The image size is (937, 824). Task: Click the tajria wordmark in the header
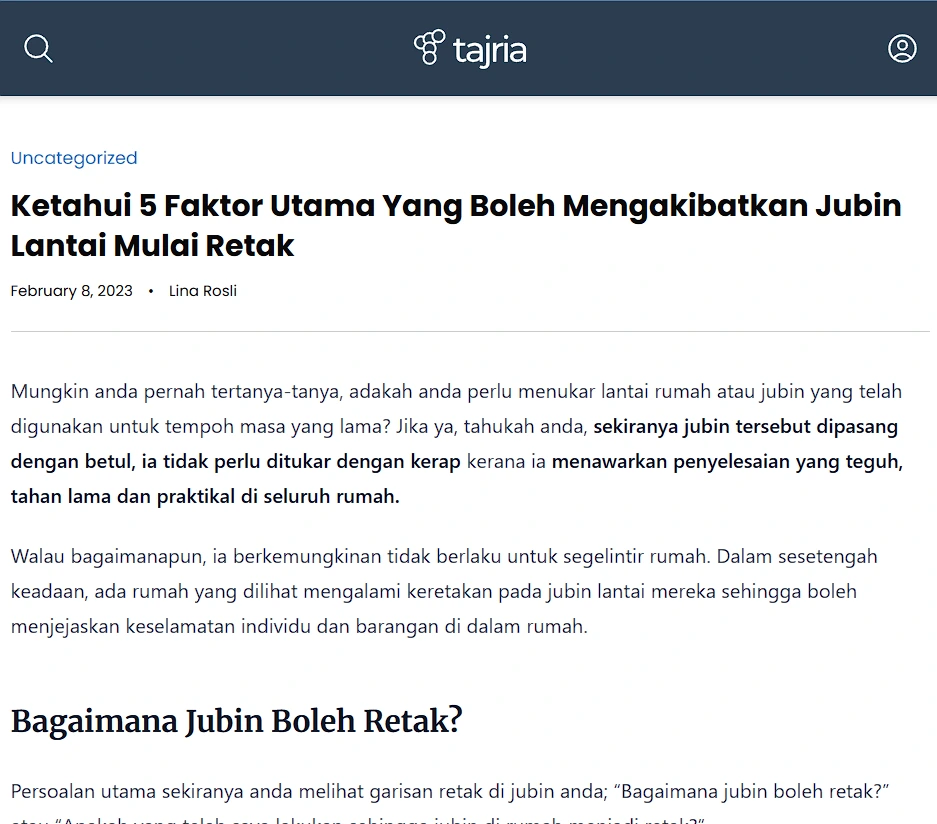tap(489, 50)
